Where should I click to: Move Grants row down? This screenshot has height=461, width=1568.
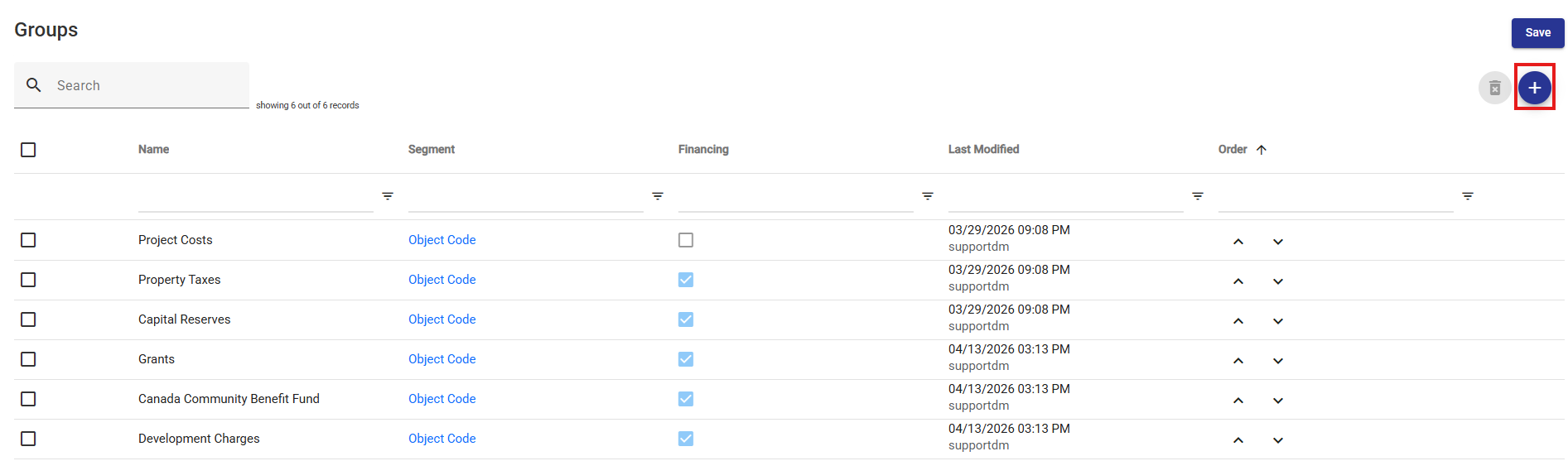(1278, 361)
